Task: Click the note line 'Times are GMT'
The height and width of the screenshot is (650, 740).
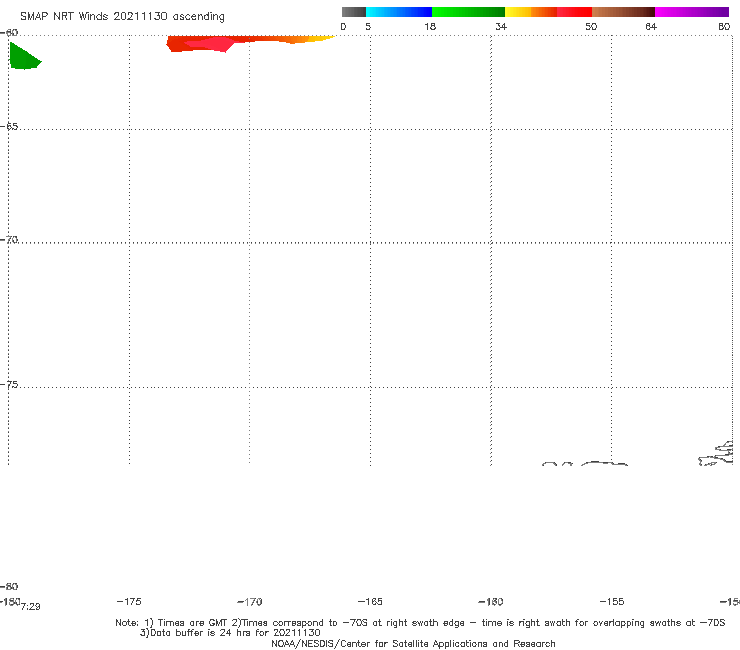Action: [193, 623]
